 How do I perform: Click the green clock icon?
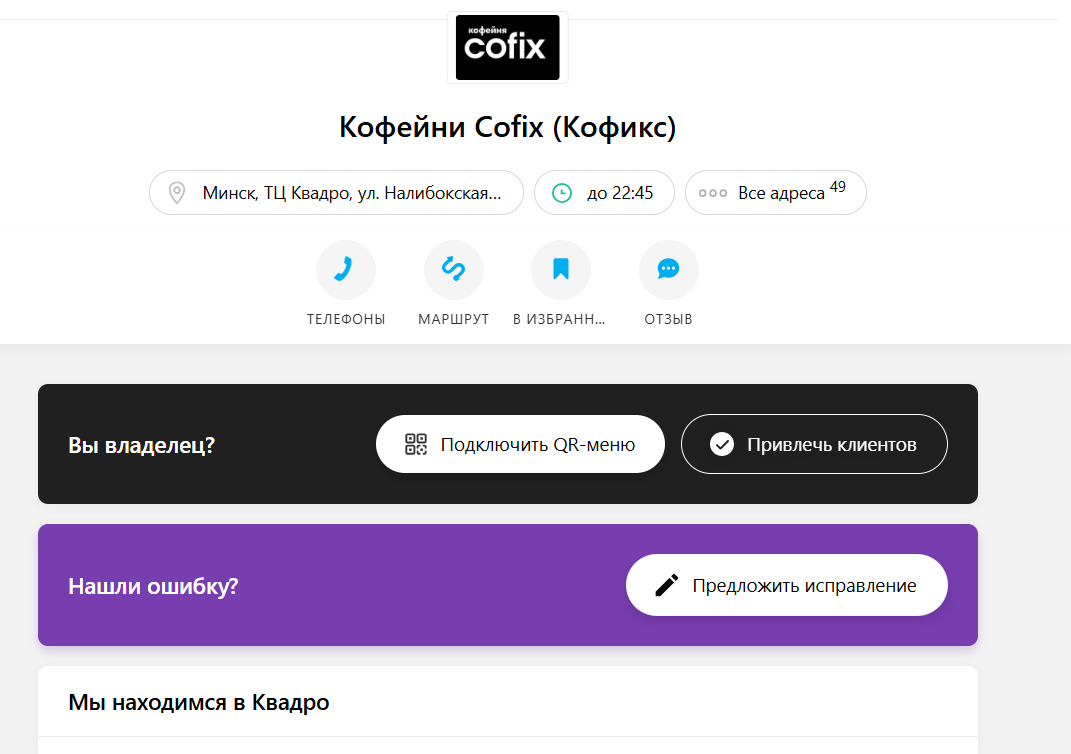(x=561, y=193)
